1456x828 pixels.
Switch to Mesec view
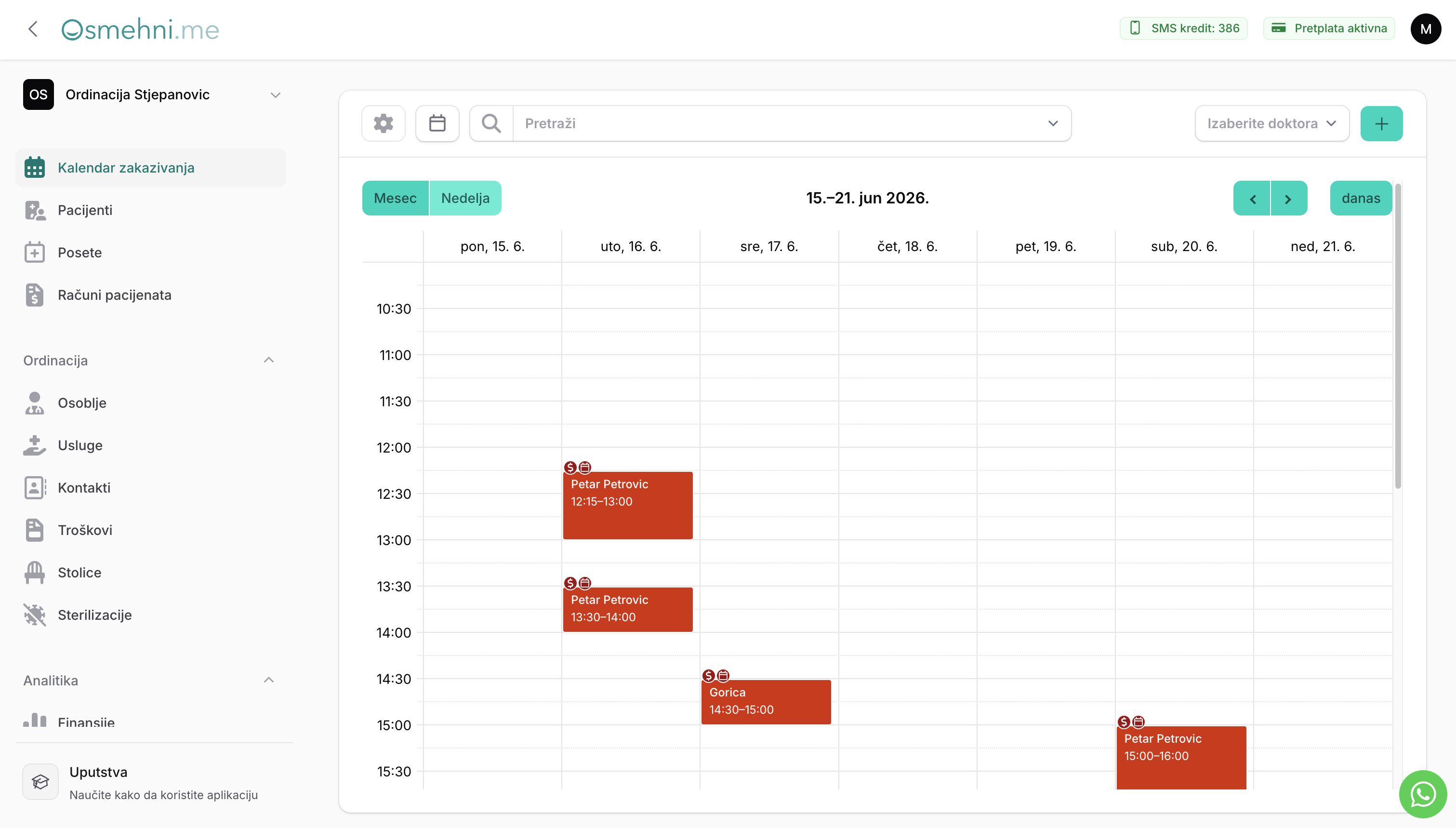click(395, 198)
